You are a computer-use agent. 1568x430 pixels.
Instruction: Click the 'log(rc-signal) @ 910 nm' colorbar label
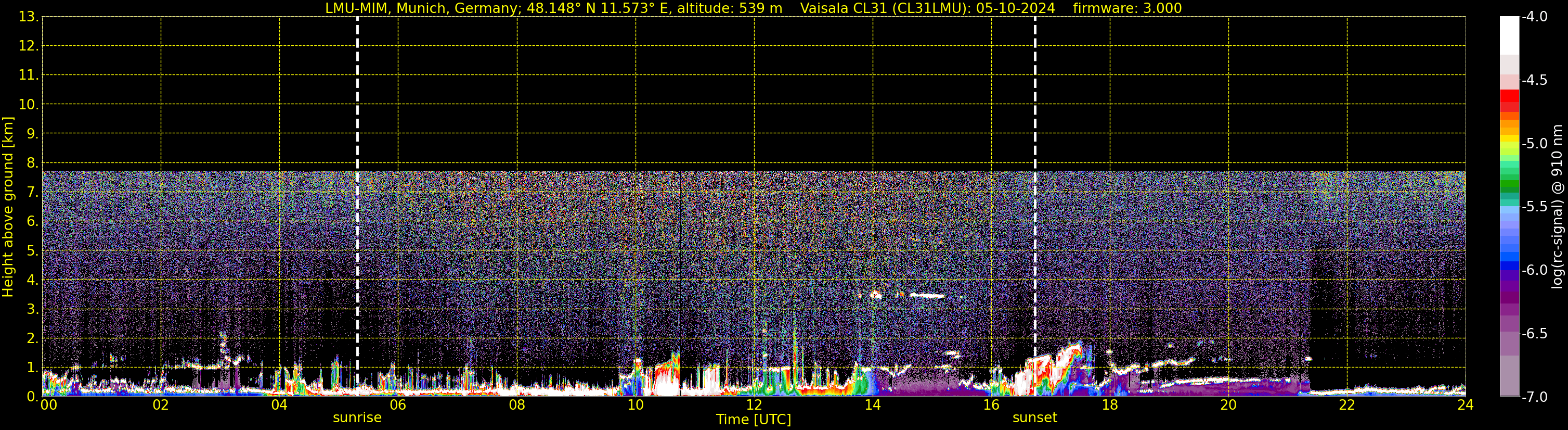click(1557, 207)
